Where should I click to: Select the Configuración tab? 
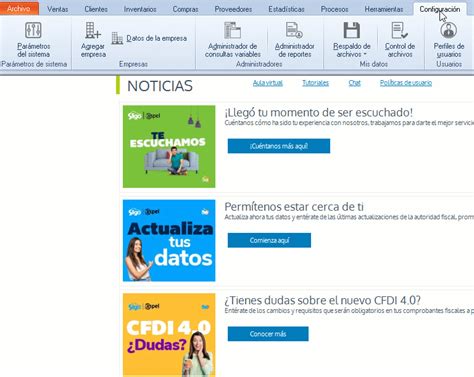[x=440, y=9]
